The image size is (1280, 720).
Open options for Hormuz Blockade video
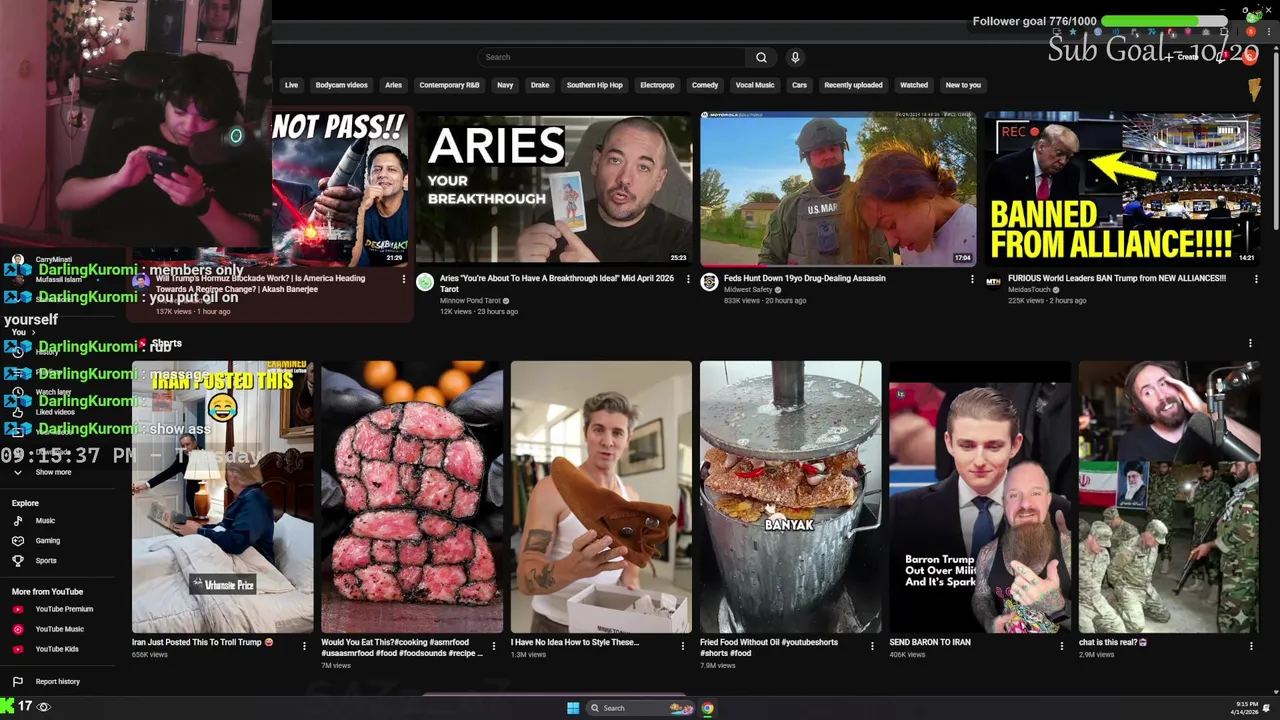404,279
